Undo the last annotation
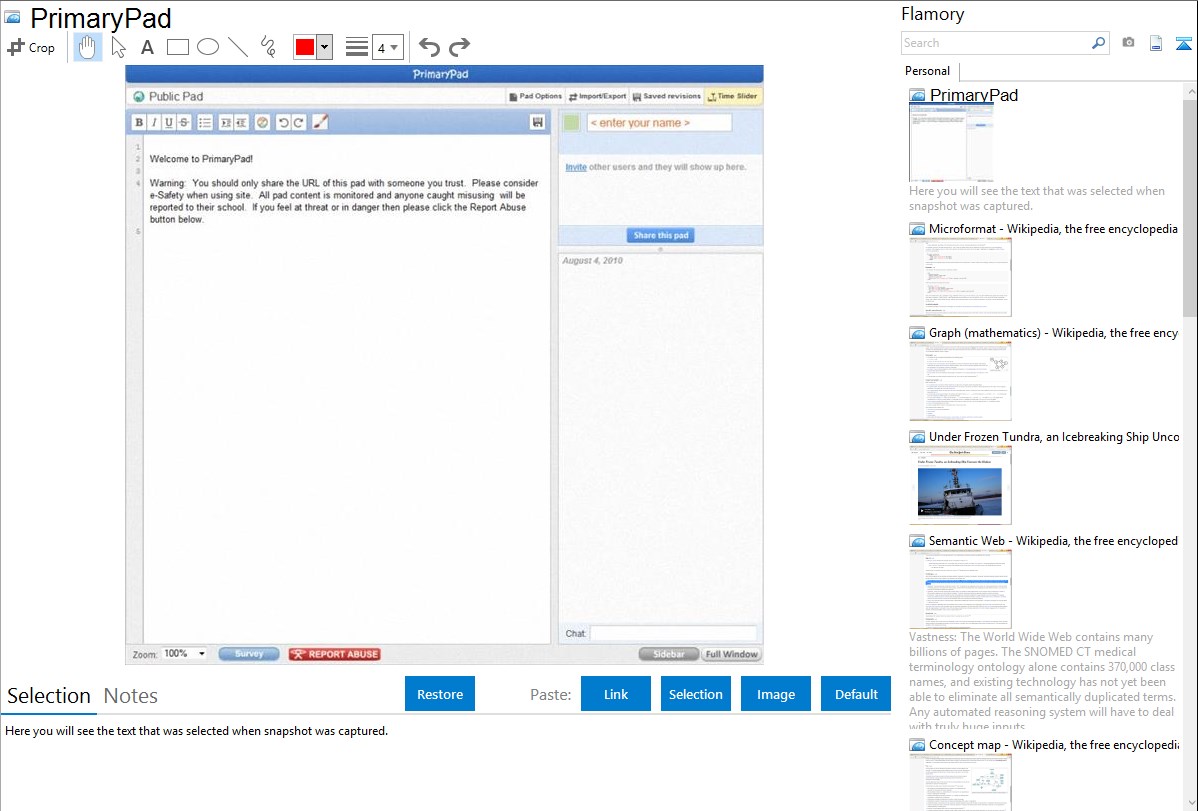 (429, 47)
